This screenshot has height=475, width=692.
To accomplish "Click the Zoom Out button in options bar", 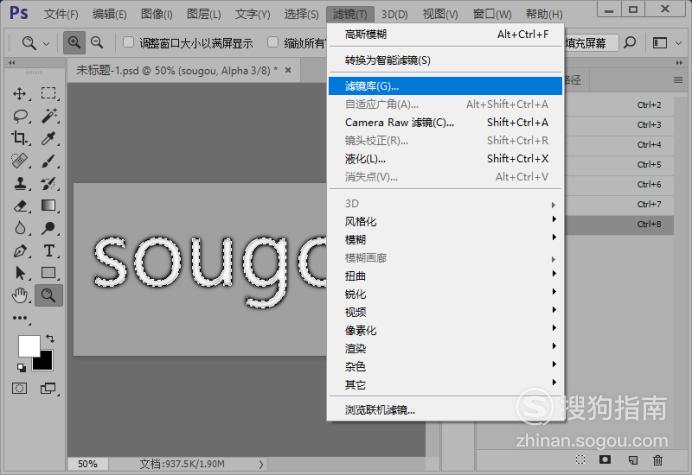I will pos(97,43).
